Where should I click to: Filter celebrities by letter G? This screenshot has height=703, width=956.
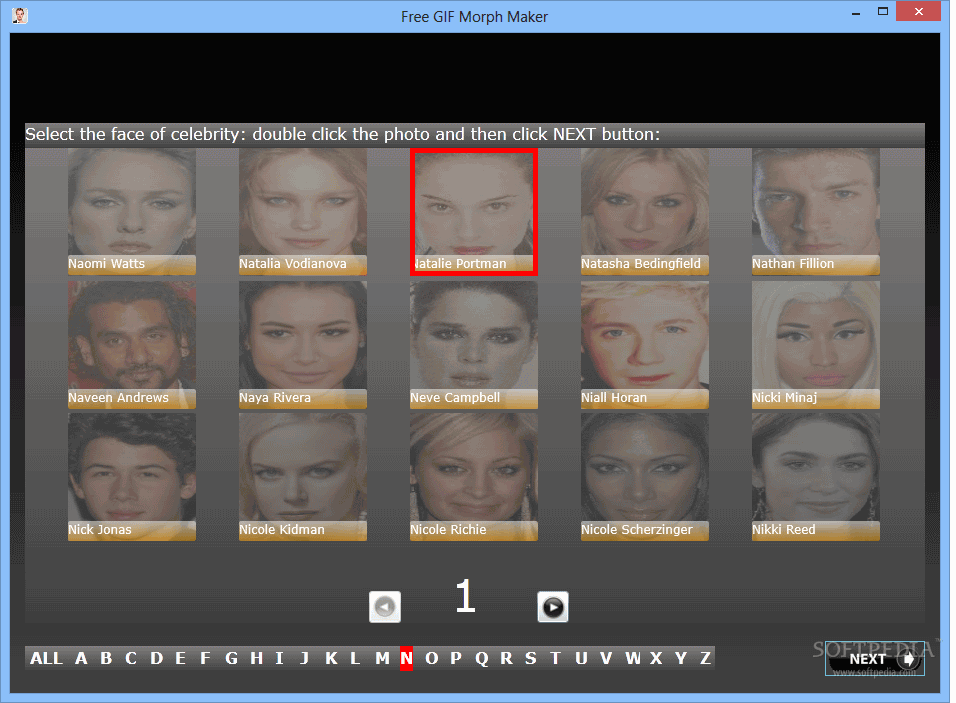[x=231, y=658]
